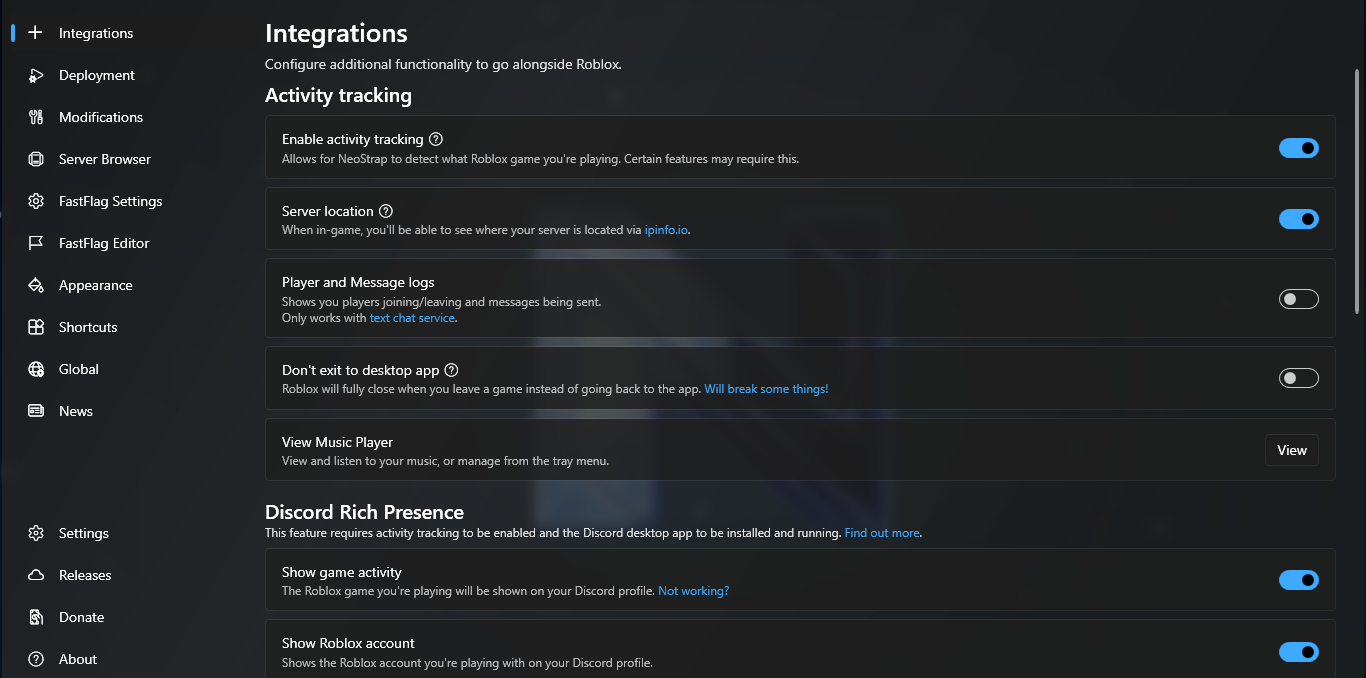Click the help icon beside Server location
Viewport: 1366px width, 678px height.
coord(386,211)
